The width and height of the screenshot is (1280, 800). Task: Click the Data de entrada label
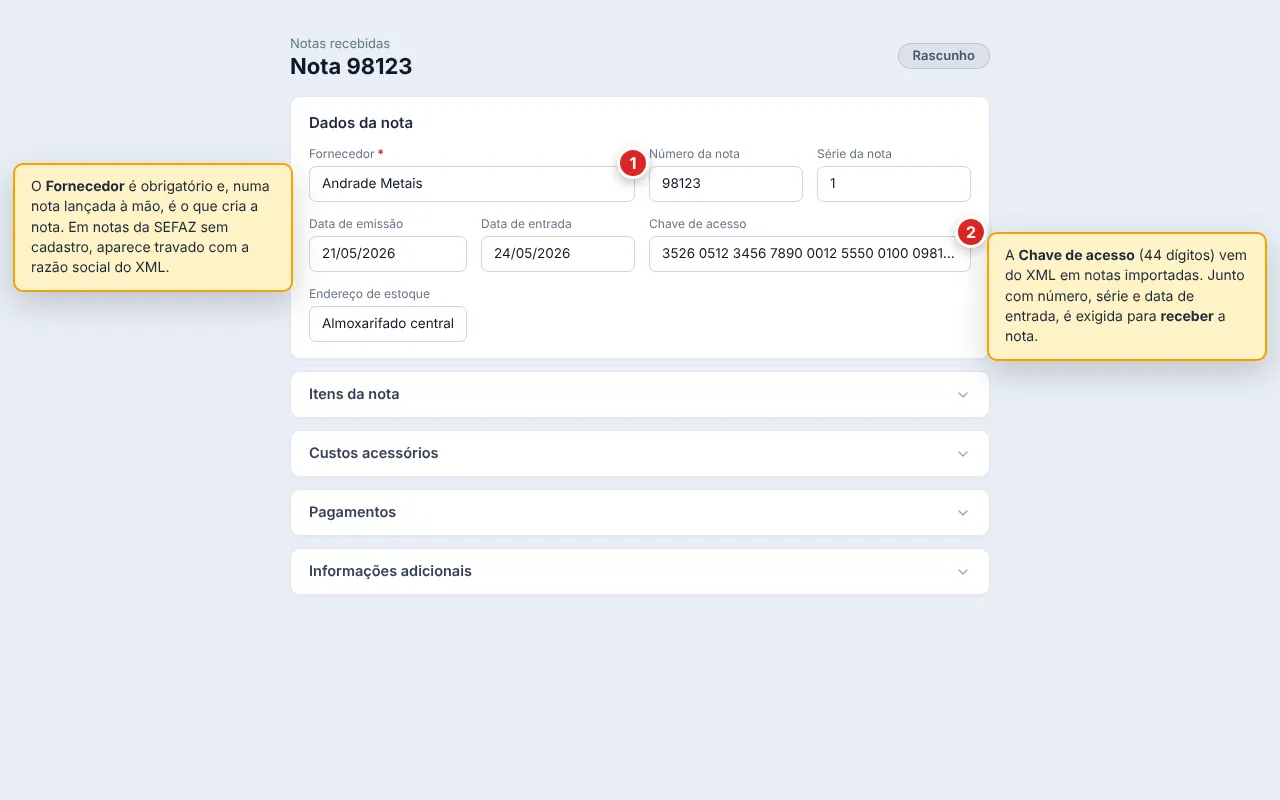pyautogui.click(x=526, y=224)
